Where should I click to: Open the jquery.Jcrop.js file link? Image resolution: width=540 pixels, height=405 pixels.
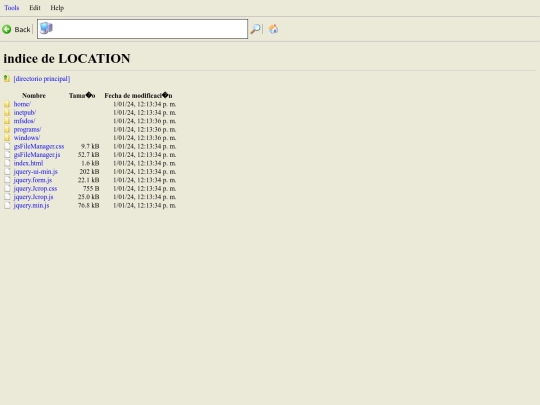point(33,197)
